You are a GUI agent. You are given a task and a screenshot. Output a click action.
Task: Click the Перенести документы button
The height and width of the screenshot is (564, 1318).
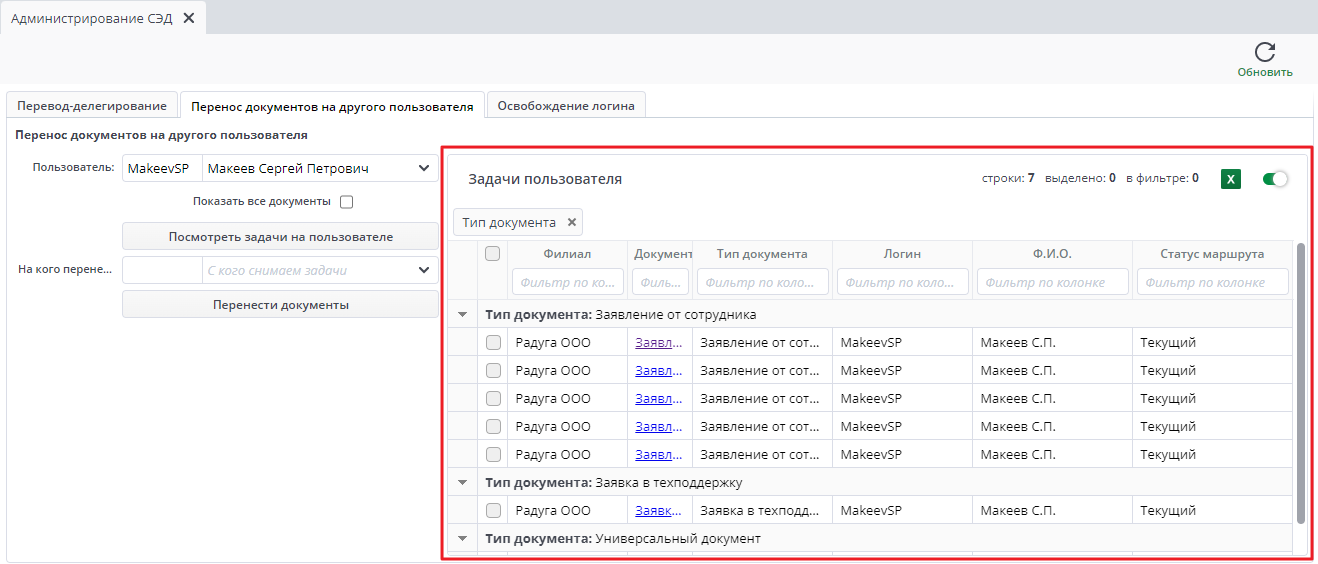[x=280, y=304]
